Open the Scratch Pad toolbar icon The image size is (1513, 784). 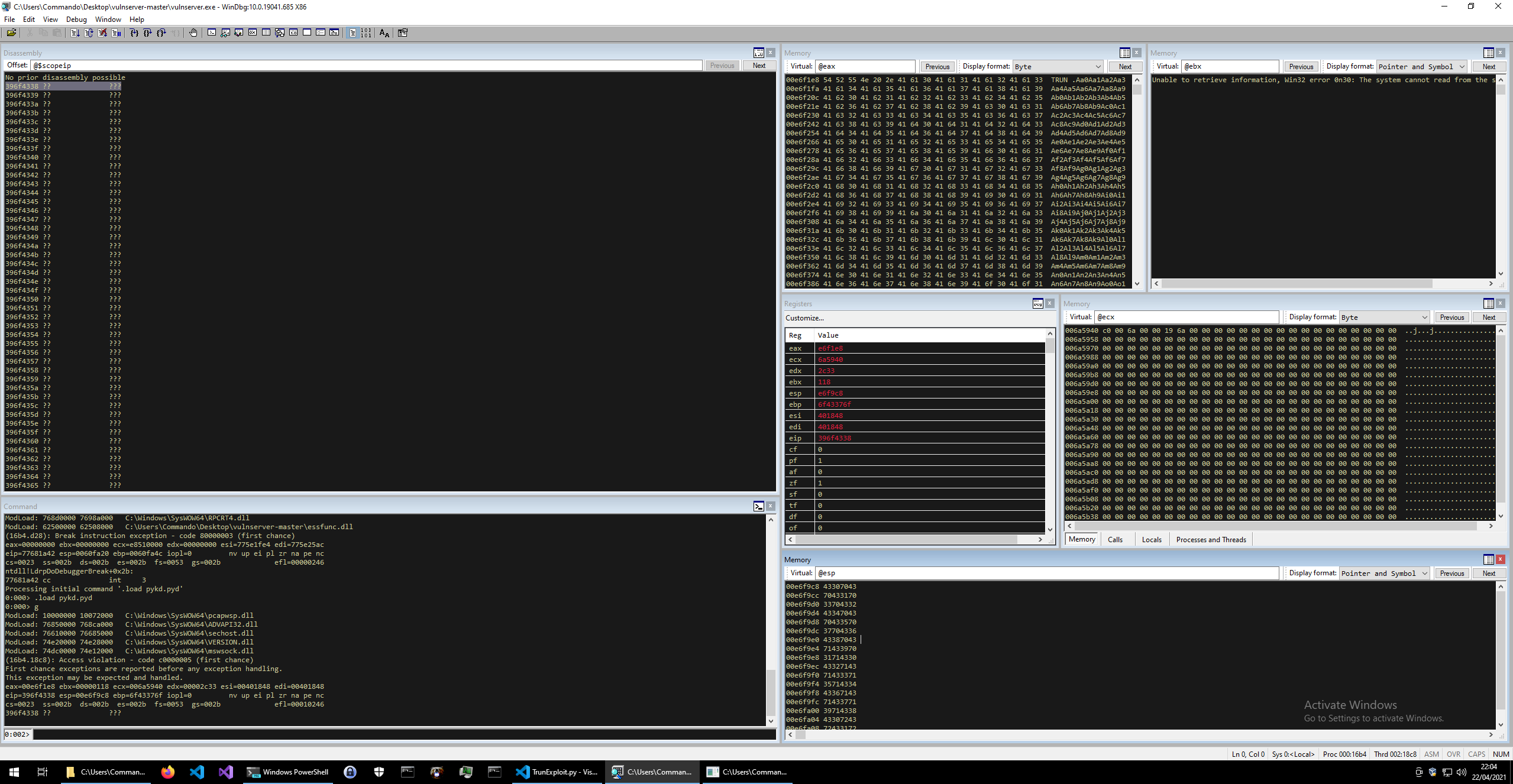point(307,33)
